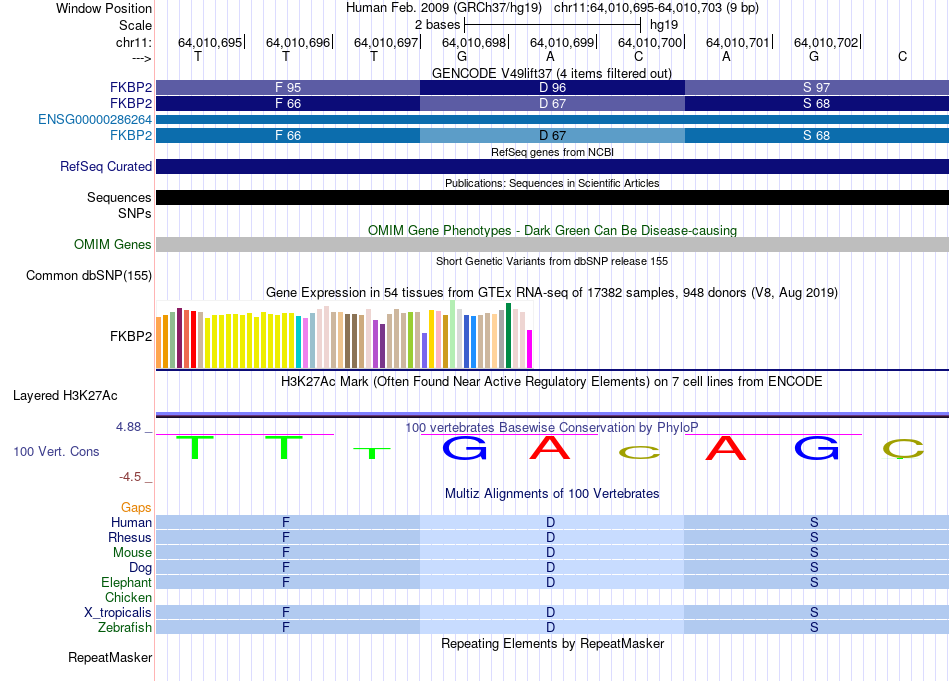Image resolution: width=950 pixels, height=681 pixels.
Task: Click the Layered H3K27Ac track label
Action: pos(65,396)
